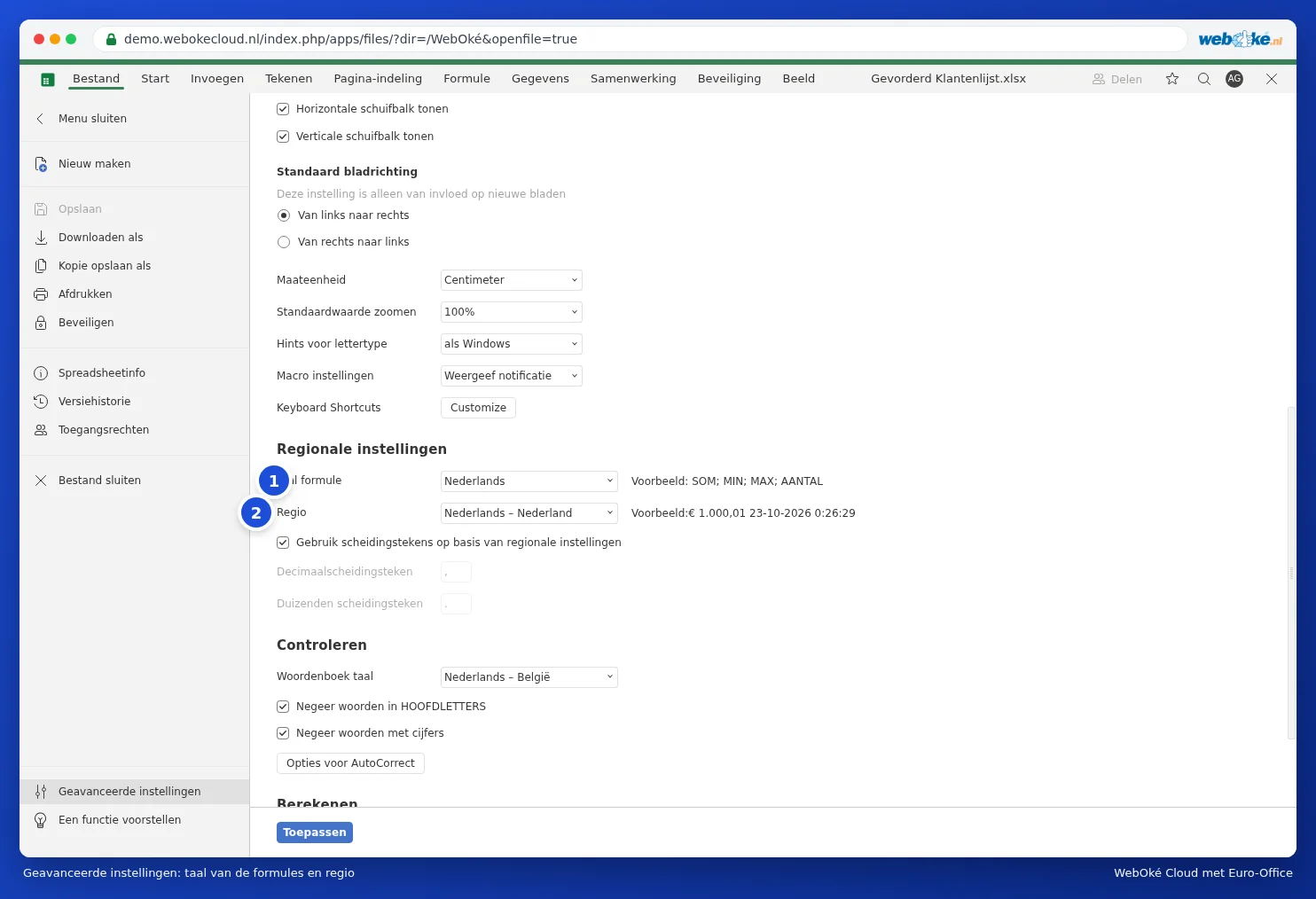Select Van rechts naar links radio button

[284, 242]
